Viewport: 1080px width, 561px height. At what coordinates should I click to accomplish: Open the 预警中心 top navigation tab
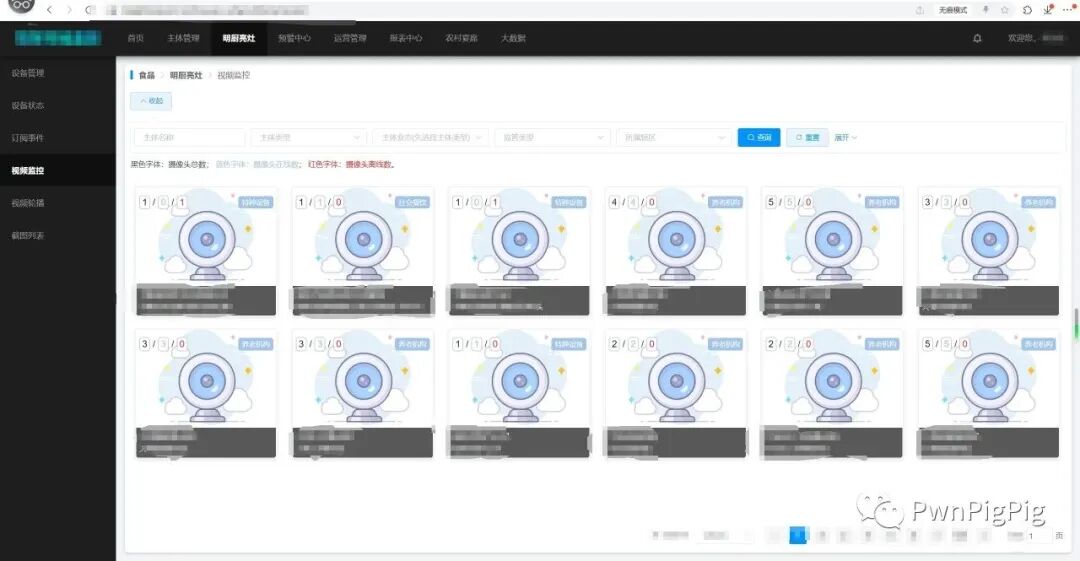(294, 38)
